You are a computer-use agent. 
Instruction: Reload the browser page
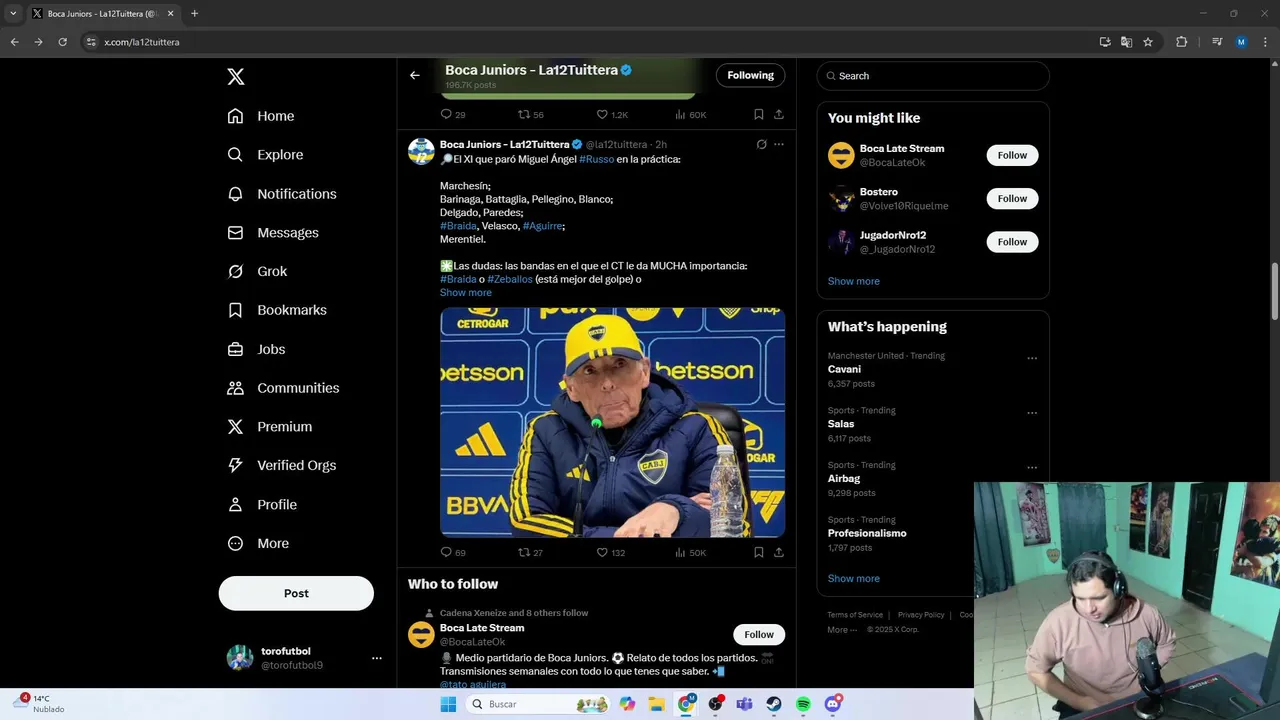click(62, 42)
